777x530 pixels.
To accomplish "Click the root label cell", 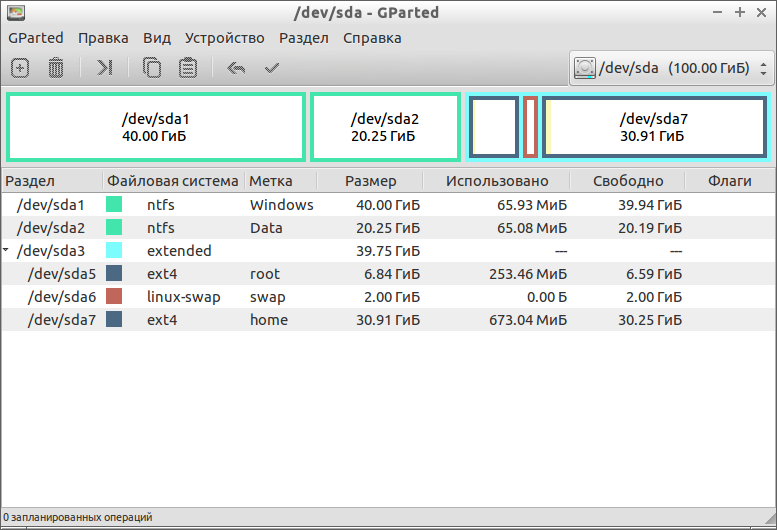I will (x=265, y=274).
